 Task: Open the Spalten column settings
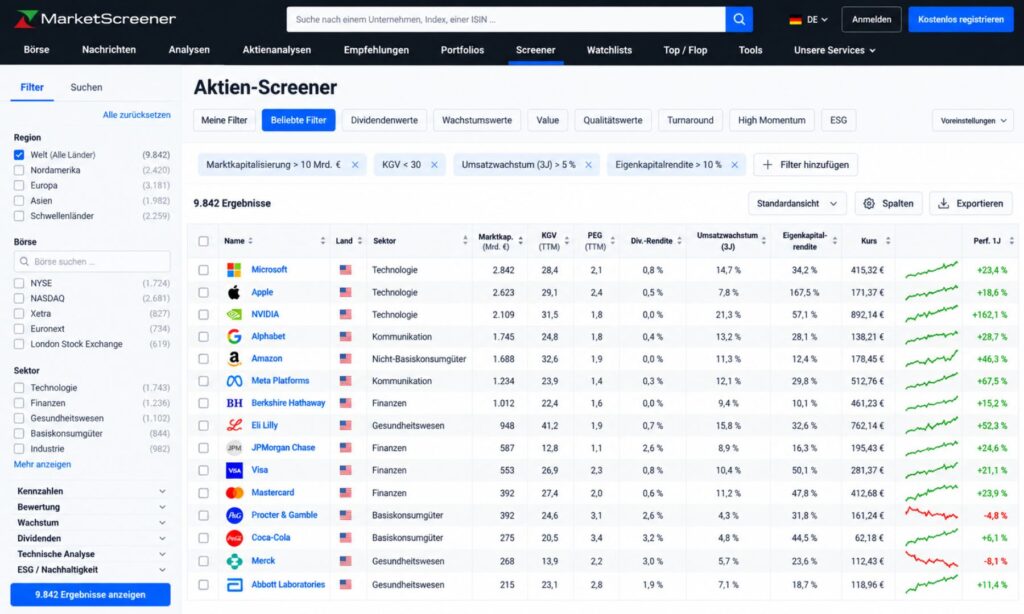point(889,204)
